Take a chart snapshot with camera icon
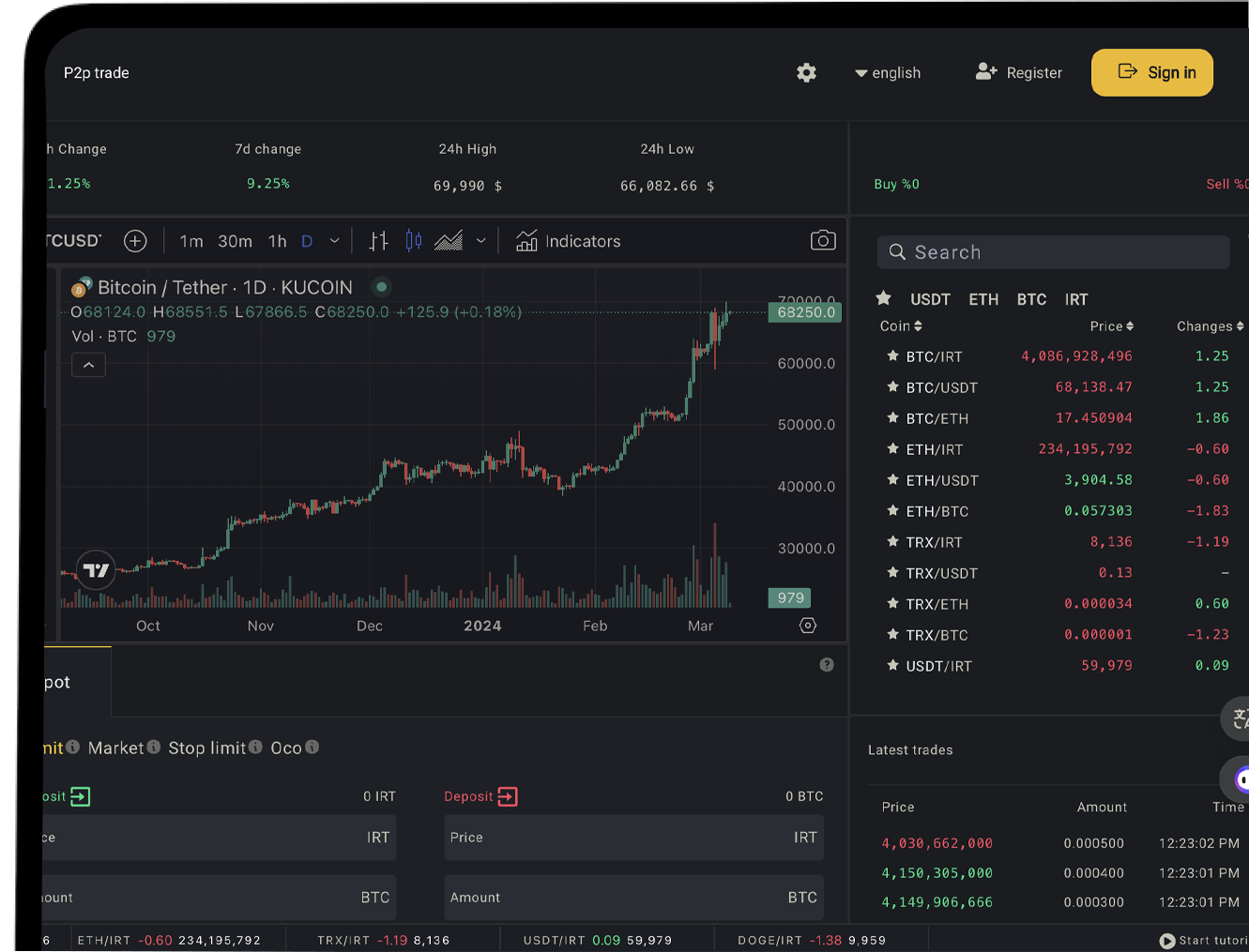The height and width of the screenshot is (952, 1249). [822, 241]
